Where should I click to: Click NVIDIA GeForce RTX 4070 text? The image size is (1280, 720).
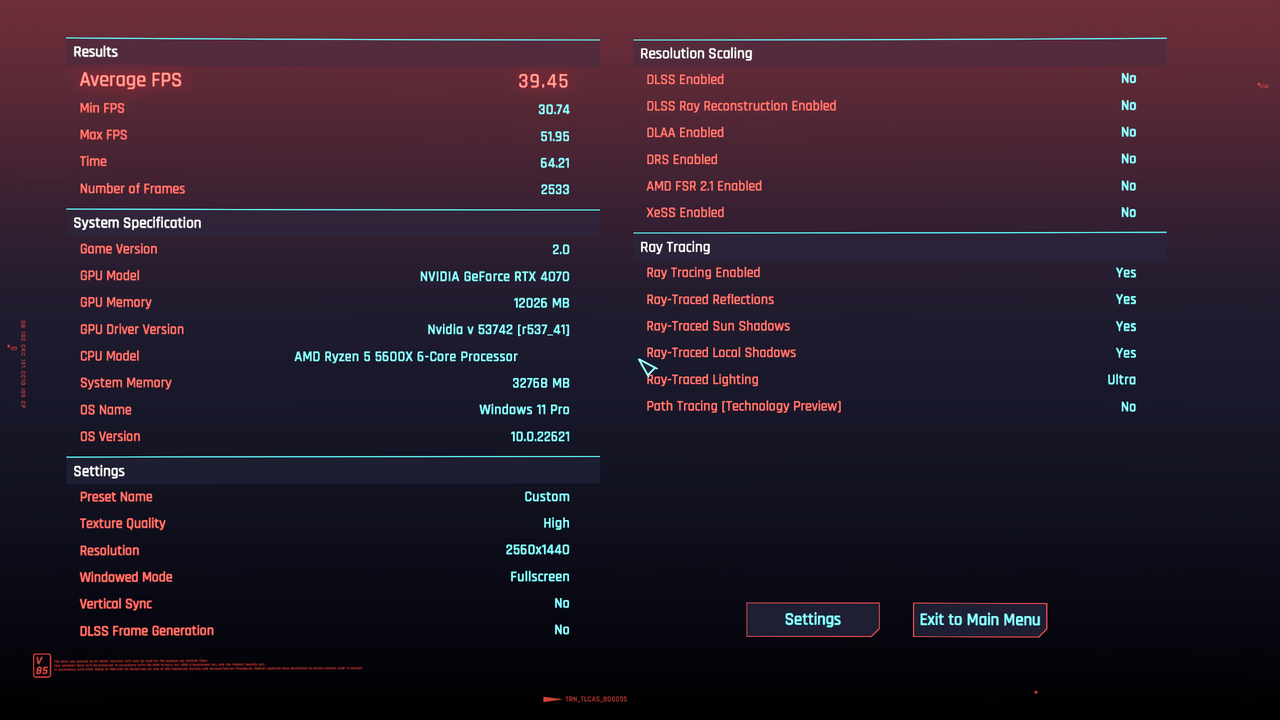click(495, 276)
